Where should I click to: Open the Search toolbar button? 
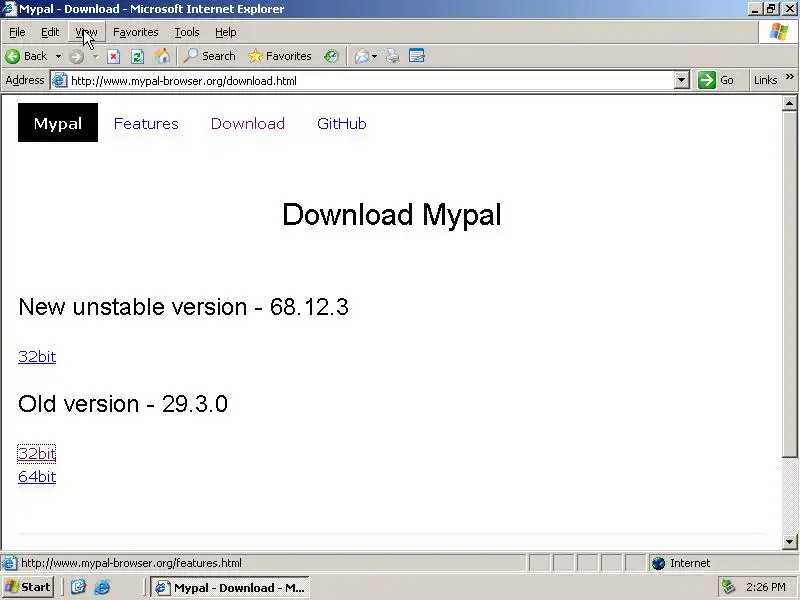(210, 56)
